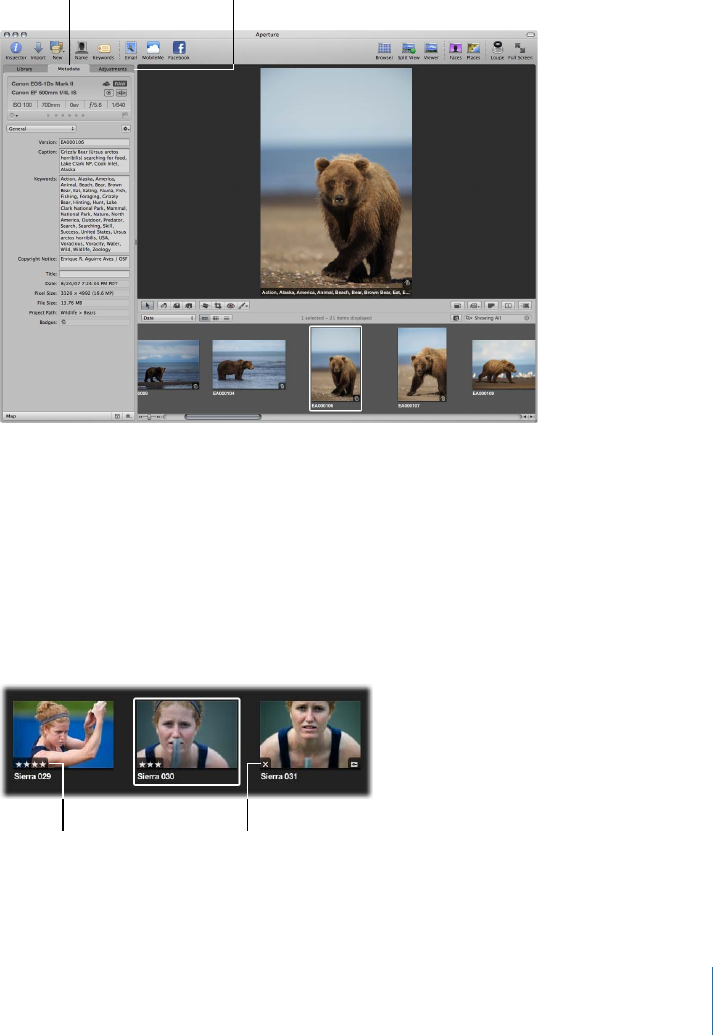This screenshot has height=1035, width=713.
Task: Select the Sierra 030 thumbnail
Action: pos(187,735)
